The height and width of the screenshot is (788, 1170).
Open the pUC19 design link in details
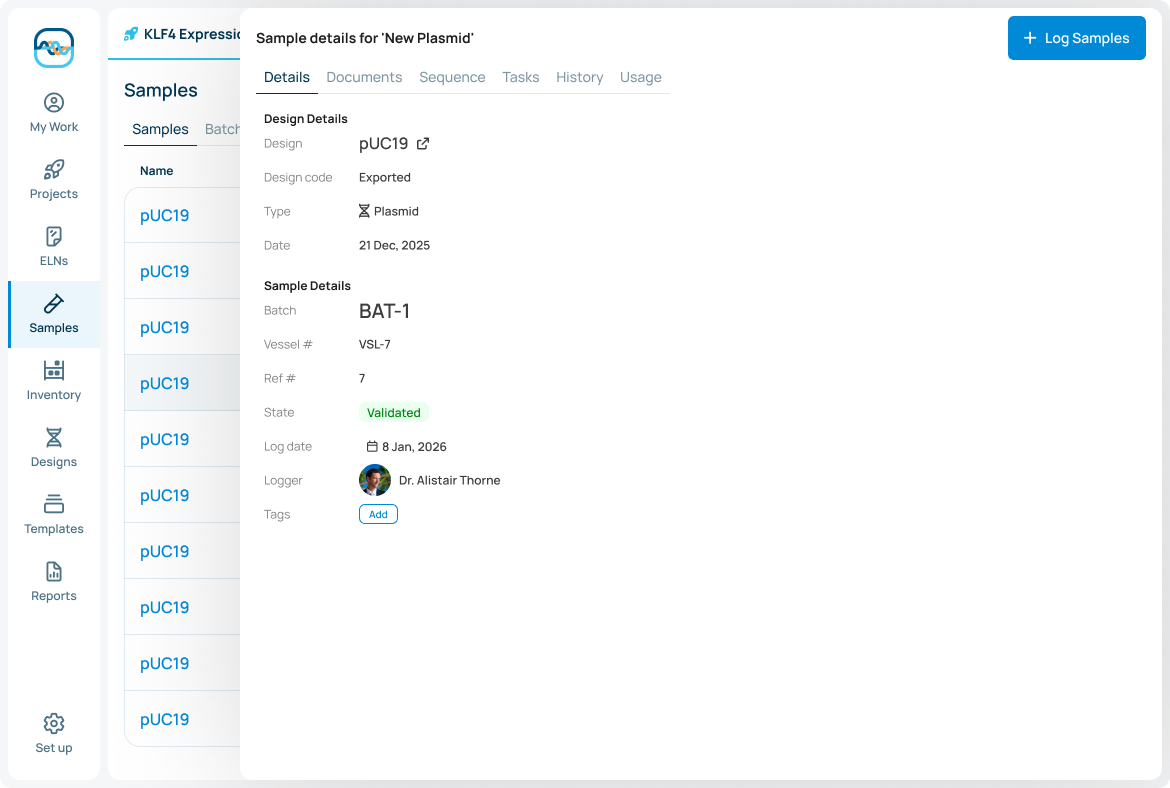384,143
